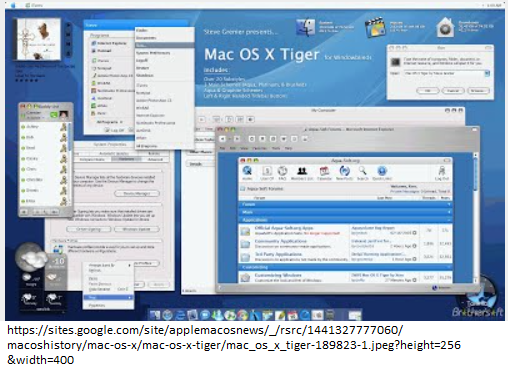The width and height of the screenshot is (508, 369).
Task: Click Cancel in the Run dialog
Action: (453, 91)
